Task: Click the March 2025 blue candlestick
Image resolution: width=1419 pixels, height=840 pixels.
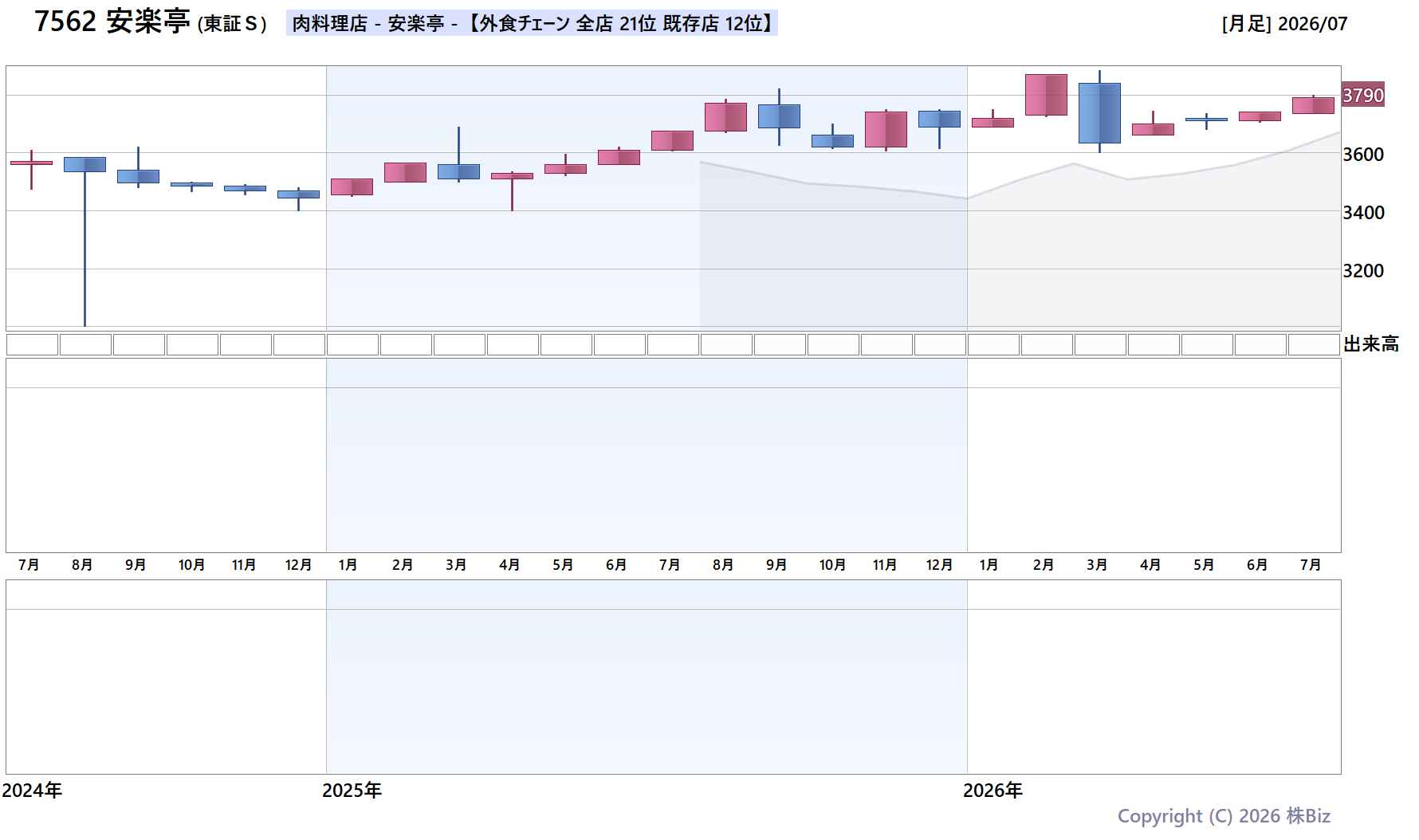Action: pyautogui.click(x=458, y=155)
